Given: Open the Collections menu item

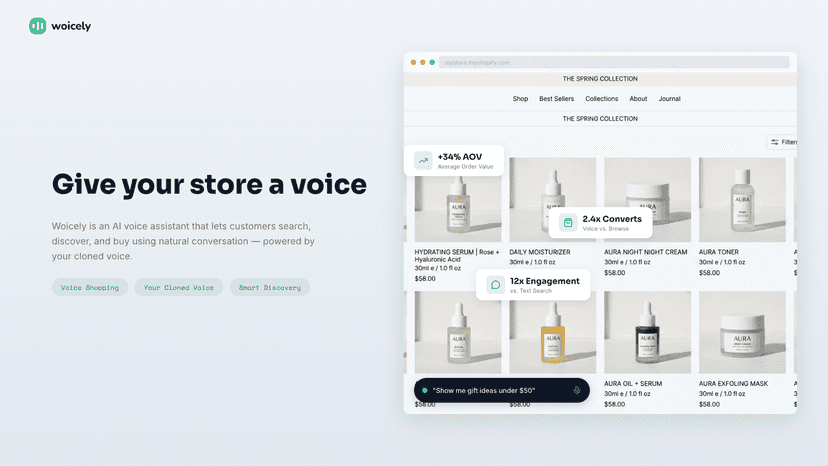Looking at the screenshot, I should [x=601, y=99].
